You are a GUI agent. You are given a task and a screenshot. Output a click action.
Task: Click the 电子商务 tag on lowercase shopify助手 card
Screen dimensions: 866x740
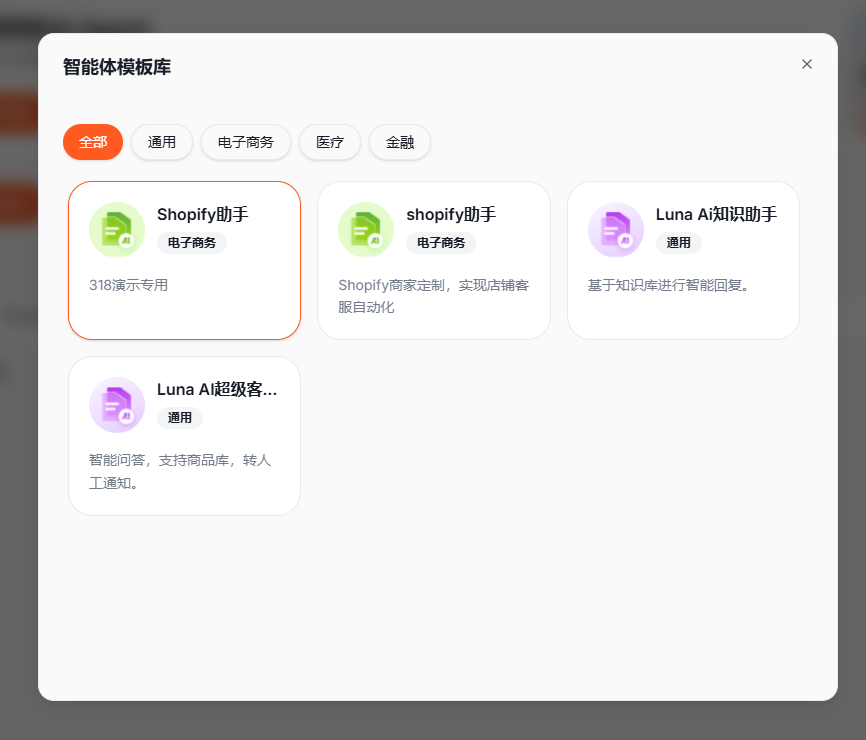point(441,242)
